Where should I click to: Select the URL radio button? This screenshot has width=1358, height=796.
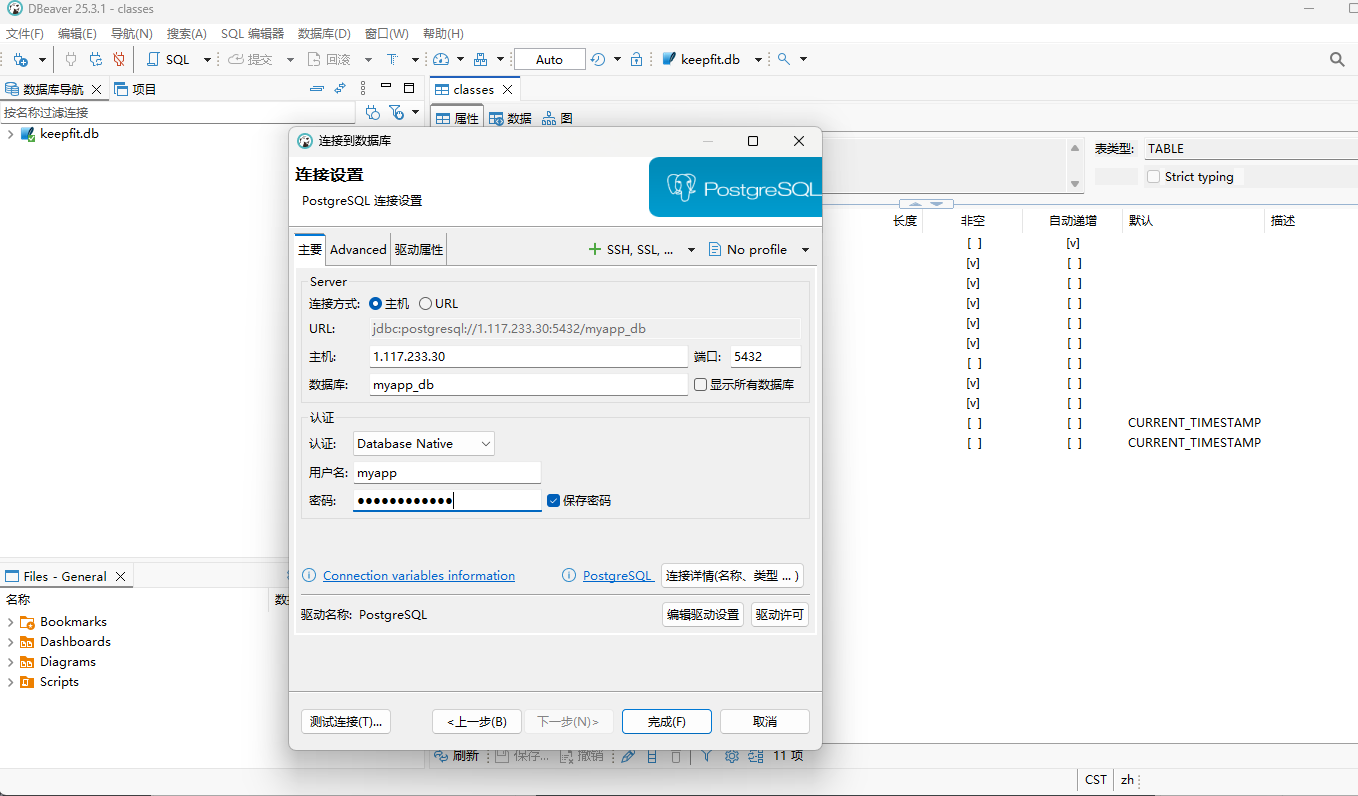point(425,303)
